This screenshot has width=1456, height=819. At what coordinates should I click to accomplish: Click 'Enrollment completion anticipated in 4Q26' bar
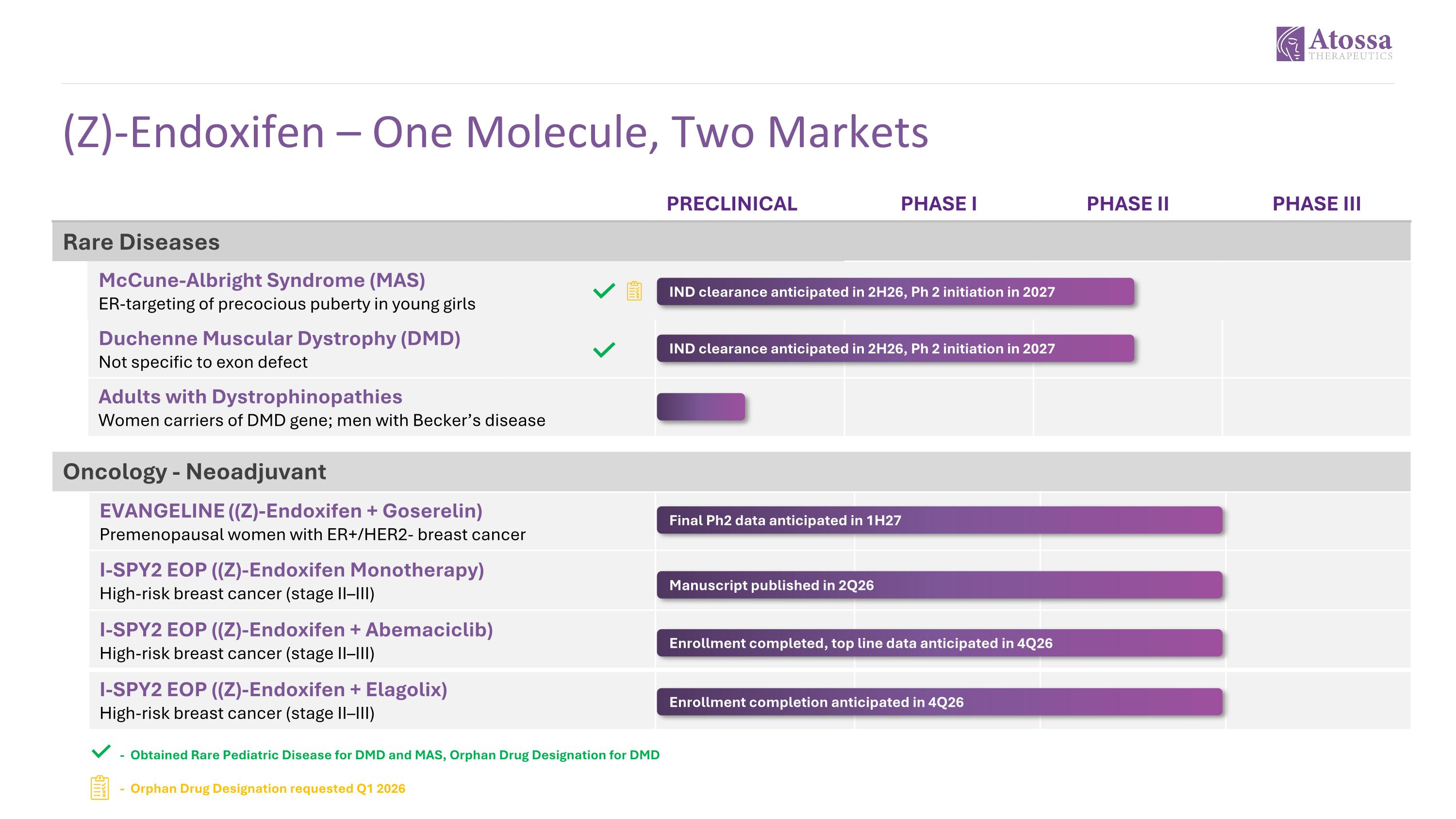click(940, 702)
